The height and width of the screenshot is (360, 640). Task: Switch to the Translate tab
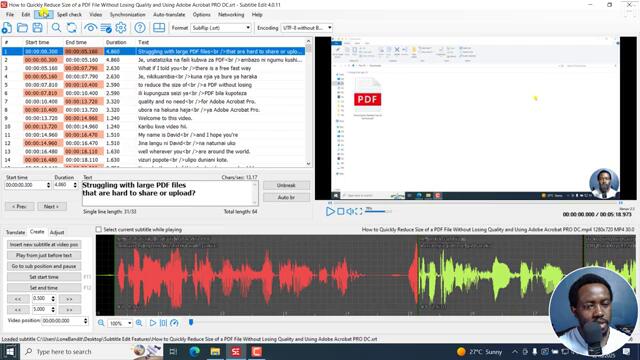[x=16, y=232]
